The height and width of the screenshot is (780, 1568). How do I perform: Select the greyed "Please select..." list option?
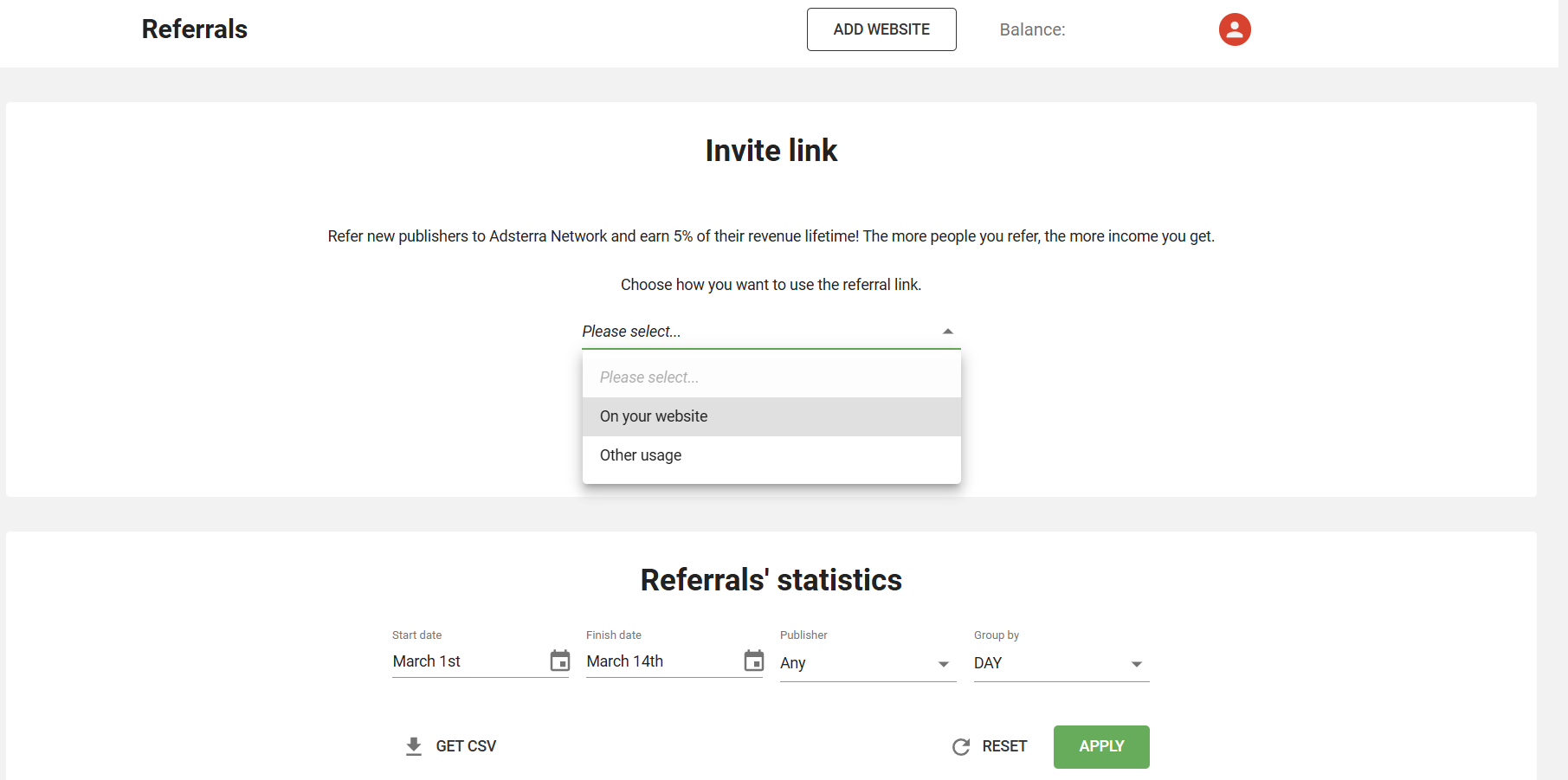coord(649,377)
